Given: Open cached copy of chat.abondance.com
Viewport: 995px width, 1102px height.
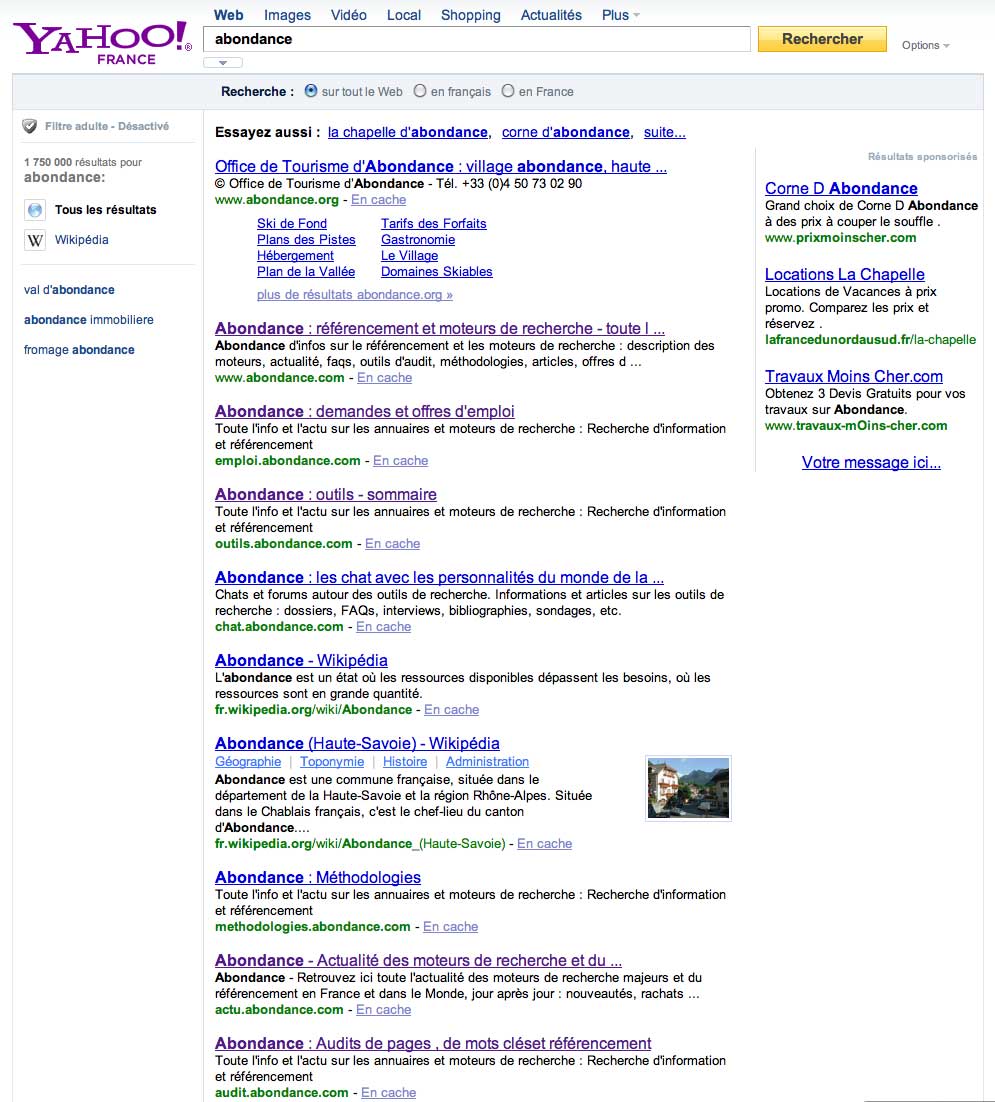Looking at the screenshot, I should coord(384,626).
